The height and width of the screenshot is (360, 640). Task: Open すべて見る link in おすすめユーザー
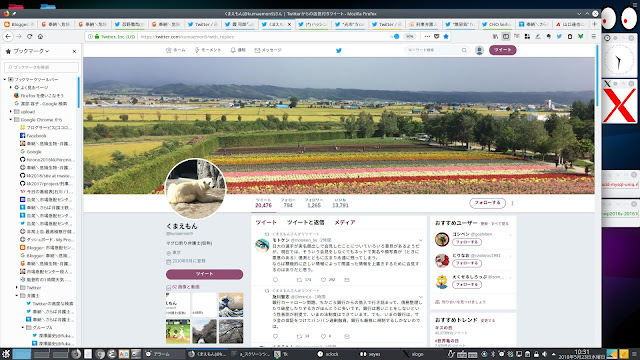pyautogui.click(x=500, y=224)
